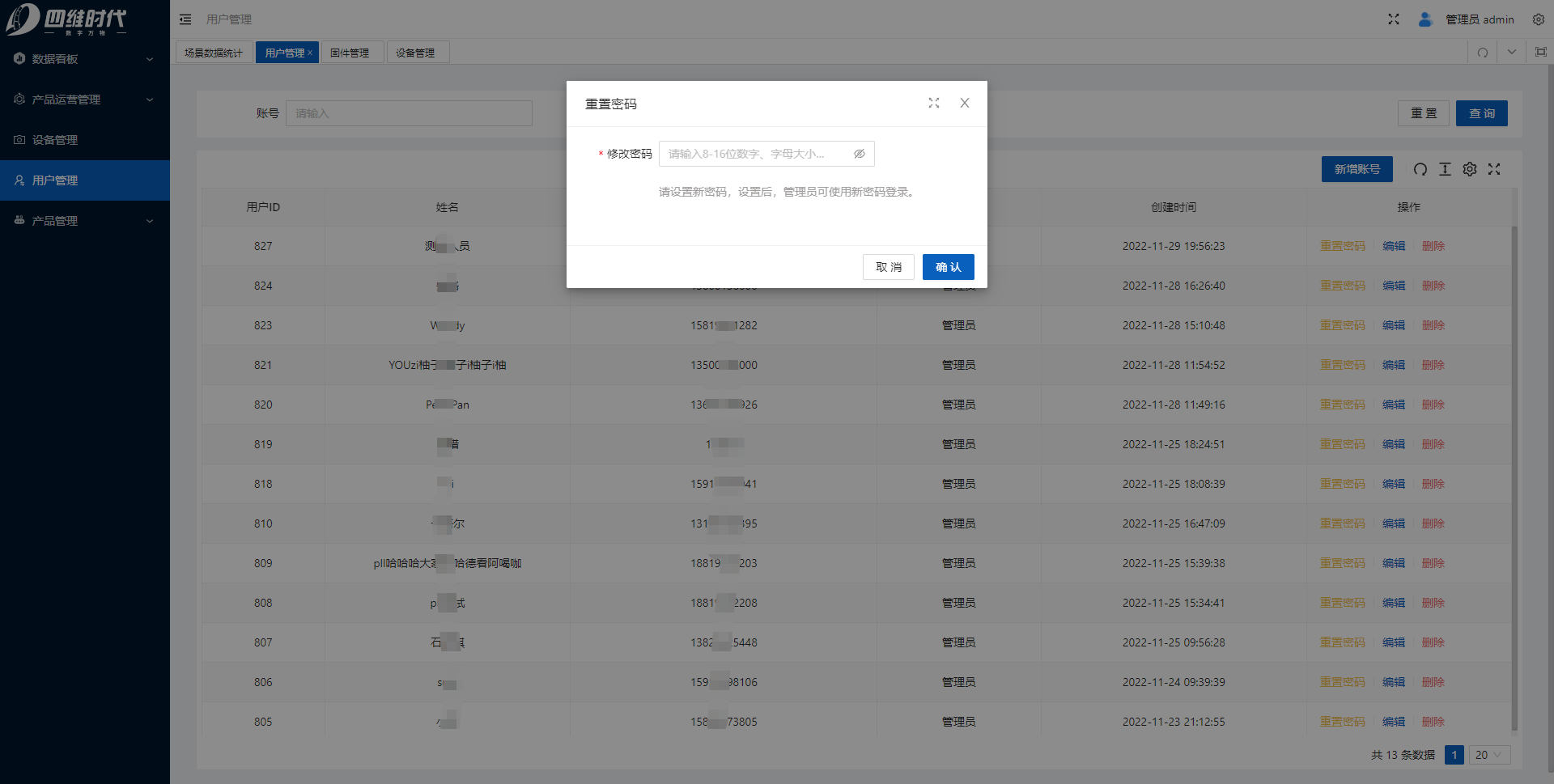Collapse the sidebar menu icon
The height and width of the screenshot is (784, 1554).
tap(185, 19)
